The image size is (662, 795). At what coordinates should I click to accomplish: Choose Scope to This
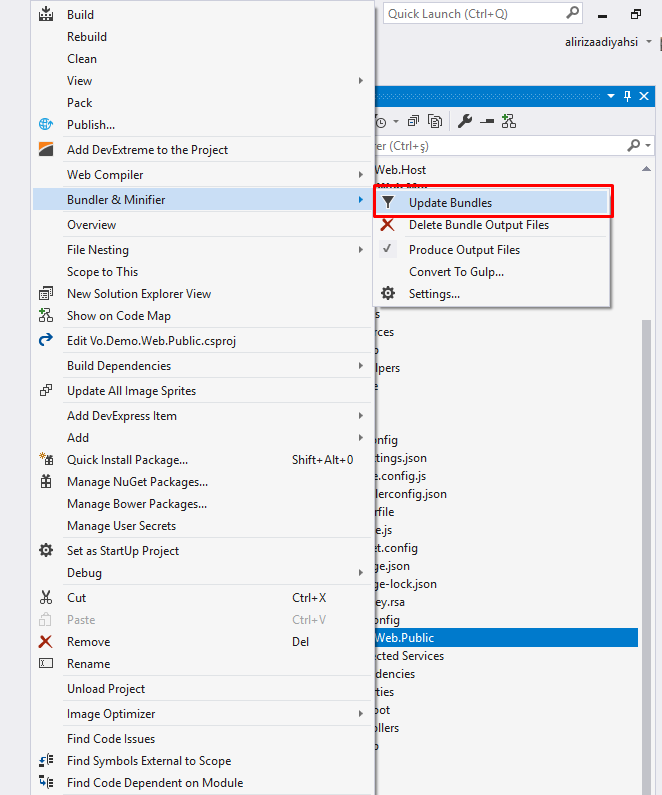(x=102, y=272)
